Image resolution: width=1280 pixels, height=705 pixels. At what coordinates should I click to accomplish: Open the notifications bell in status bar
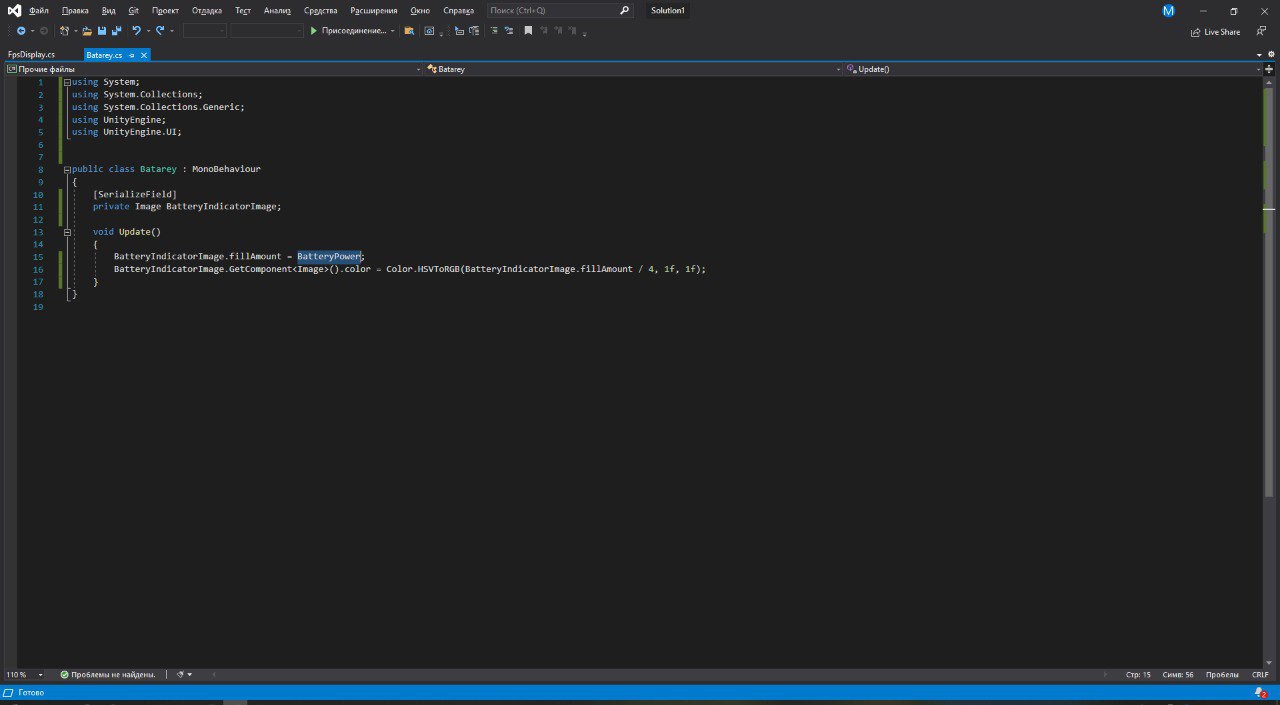[1260, 692]
